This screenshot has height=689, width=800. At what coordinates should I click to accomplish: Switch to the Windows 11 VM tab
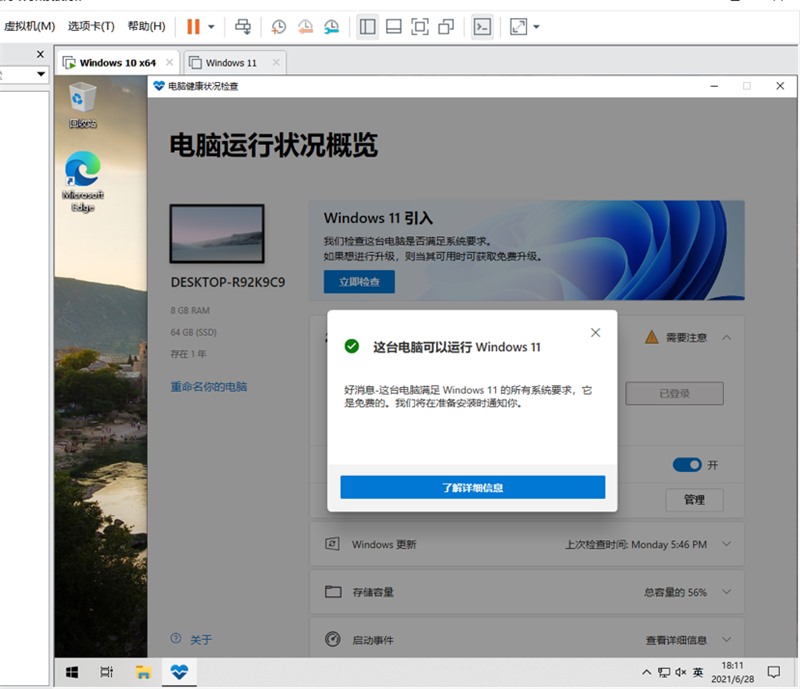pyautogui.click(x=232, y=63)
